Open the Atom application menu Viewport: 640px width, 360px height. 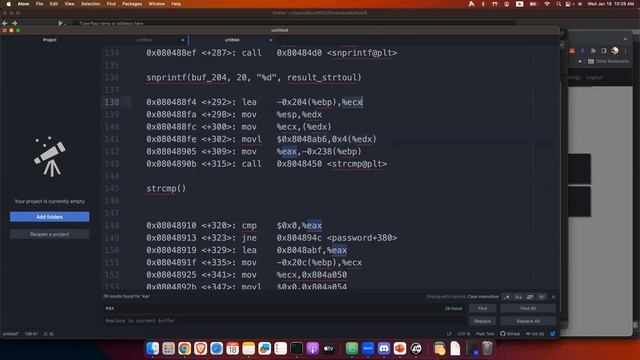pyautogui.click(x=23, y=4)
